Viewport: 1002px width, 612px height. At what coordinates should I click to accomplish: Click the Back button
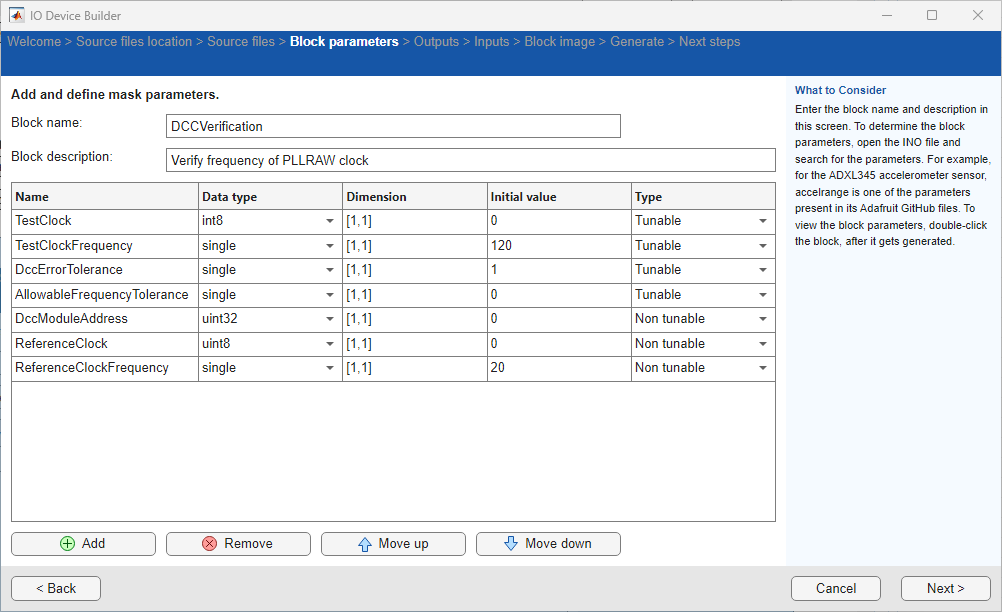55,588
